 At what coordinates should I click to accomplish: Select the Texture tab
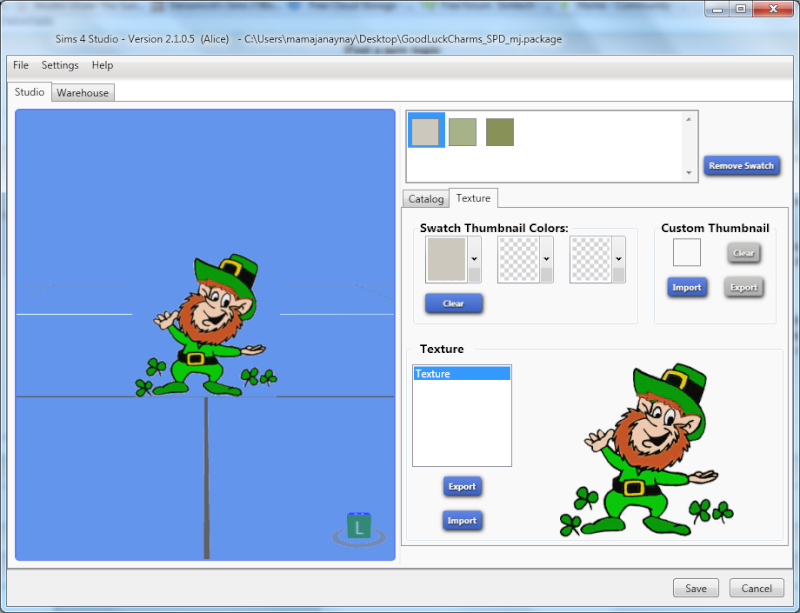click(x=473, y=198)
